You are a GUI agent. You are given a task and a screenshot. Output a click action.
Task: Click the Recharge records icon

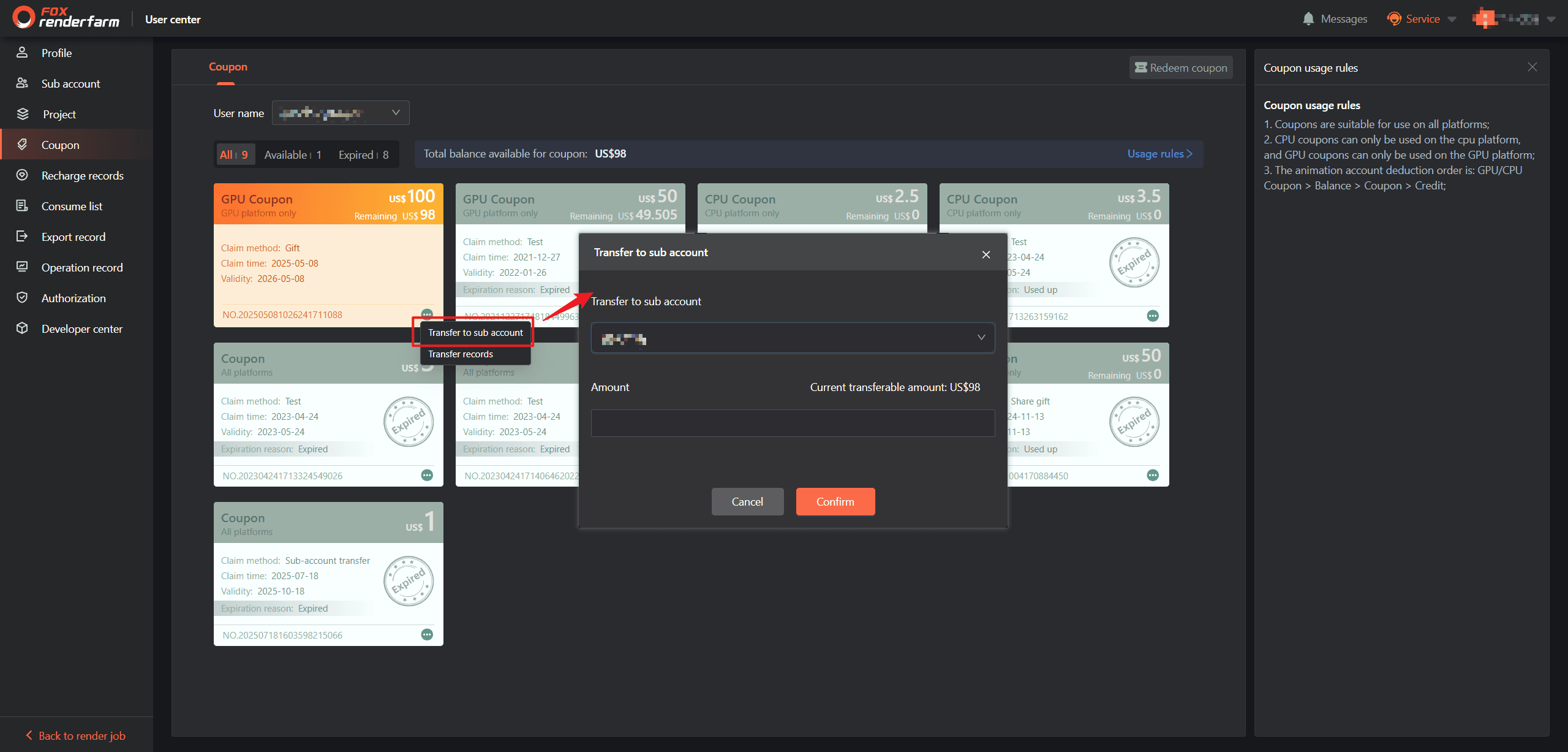coord(22,175)
